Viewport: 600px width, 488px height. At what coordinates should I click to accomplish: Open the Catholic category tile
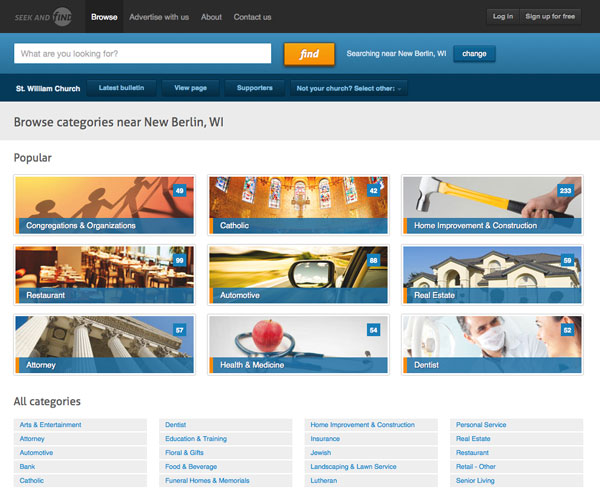[x=298, y=205]
